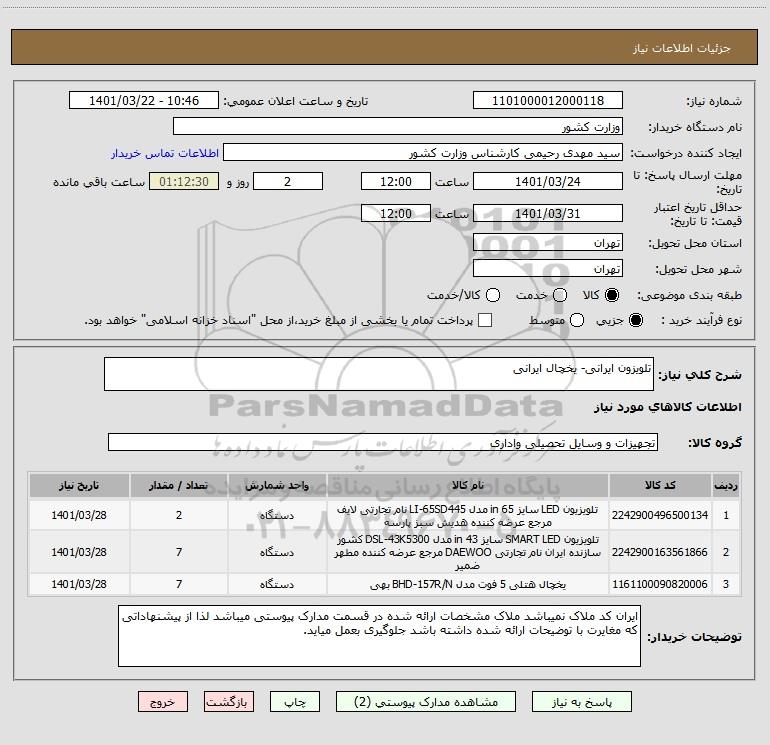
Task: Click the remaining days field showing 2
Action: point(288,181)
